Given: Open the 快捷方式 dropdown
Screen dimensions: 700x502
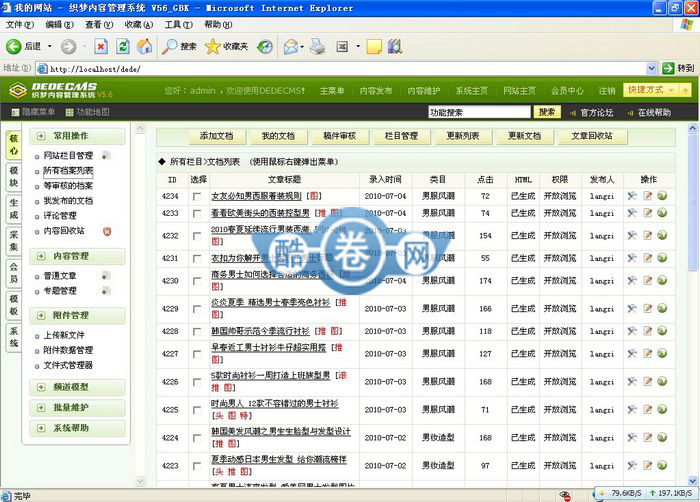Looking at the screenshot, I should [x=651, y=90].
